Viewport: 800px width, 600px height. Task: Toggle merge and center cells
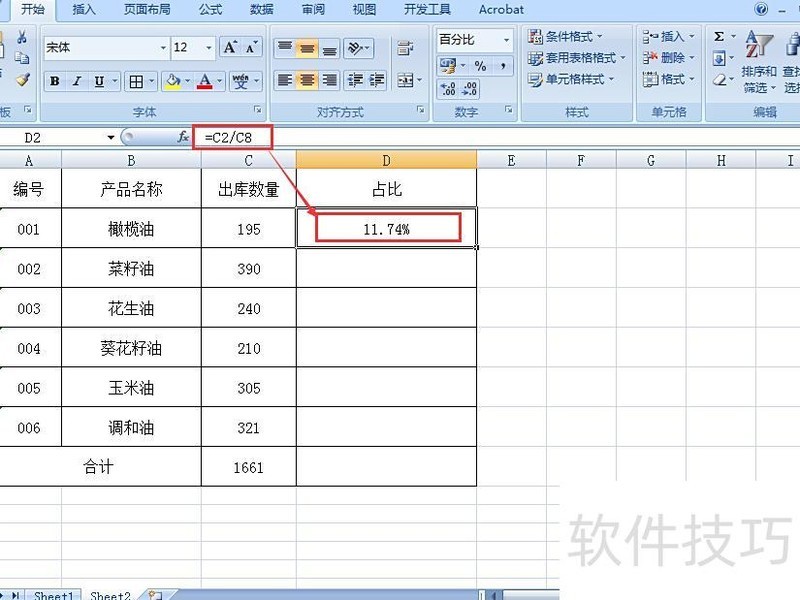[406, 79]
